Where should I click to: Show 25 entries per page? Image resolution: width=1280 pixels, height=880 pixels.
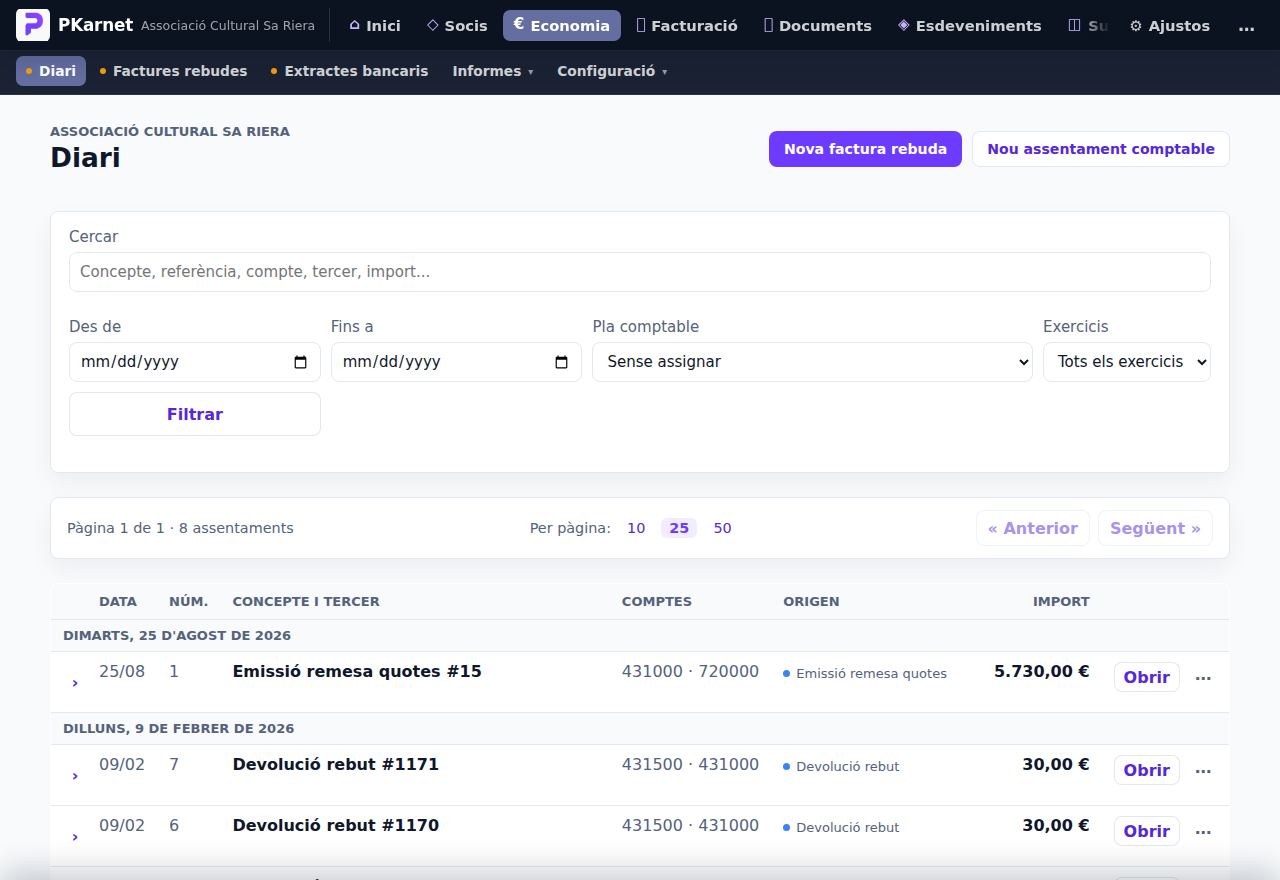coord(679,528)
